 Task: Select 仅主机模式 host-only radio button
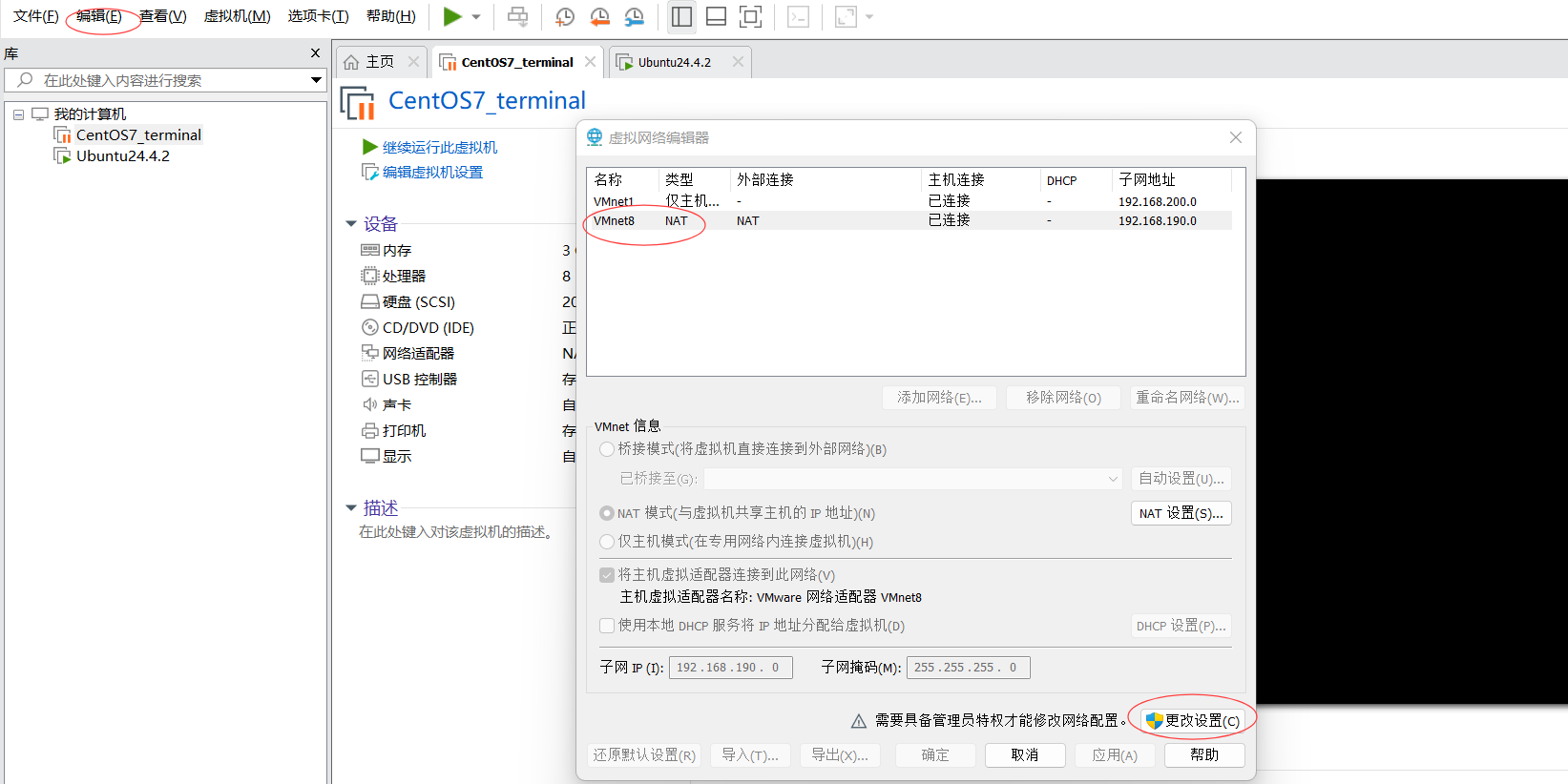[607, 542]
